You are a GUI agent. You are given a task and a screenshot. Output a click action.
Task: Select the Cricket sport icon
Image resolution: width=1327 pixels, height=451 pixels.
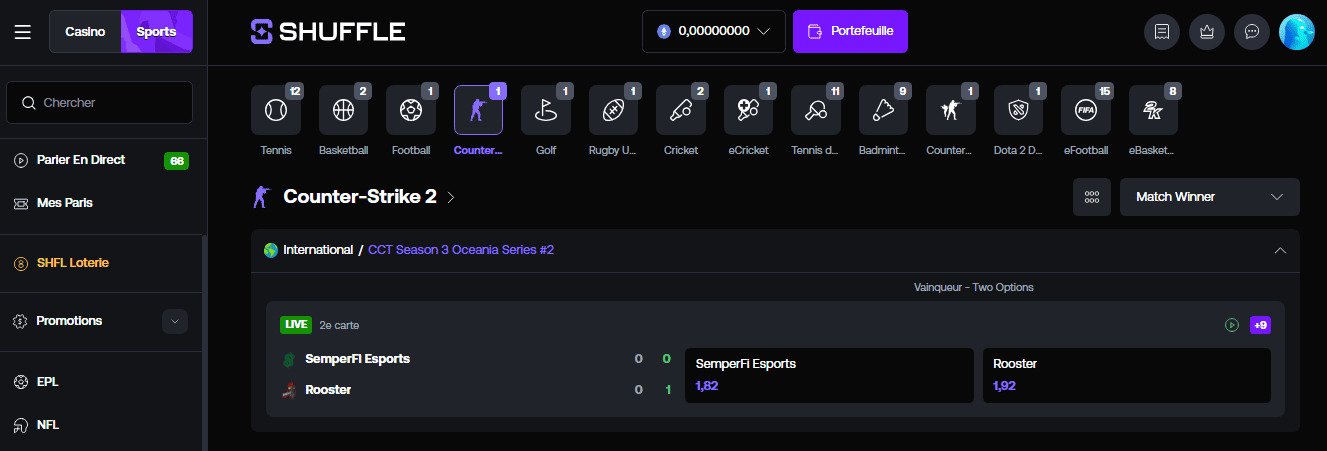pos(680,110)
